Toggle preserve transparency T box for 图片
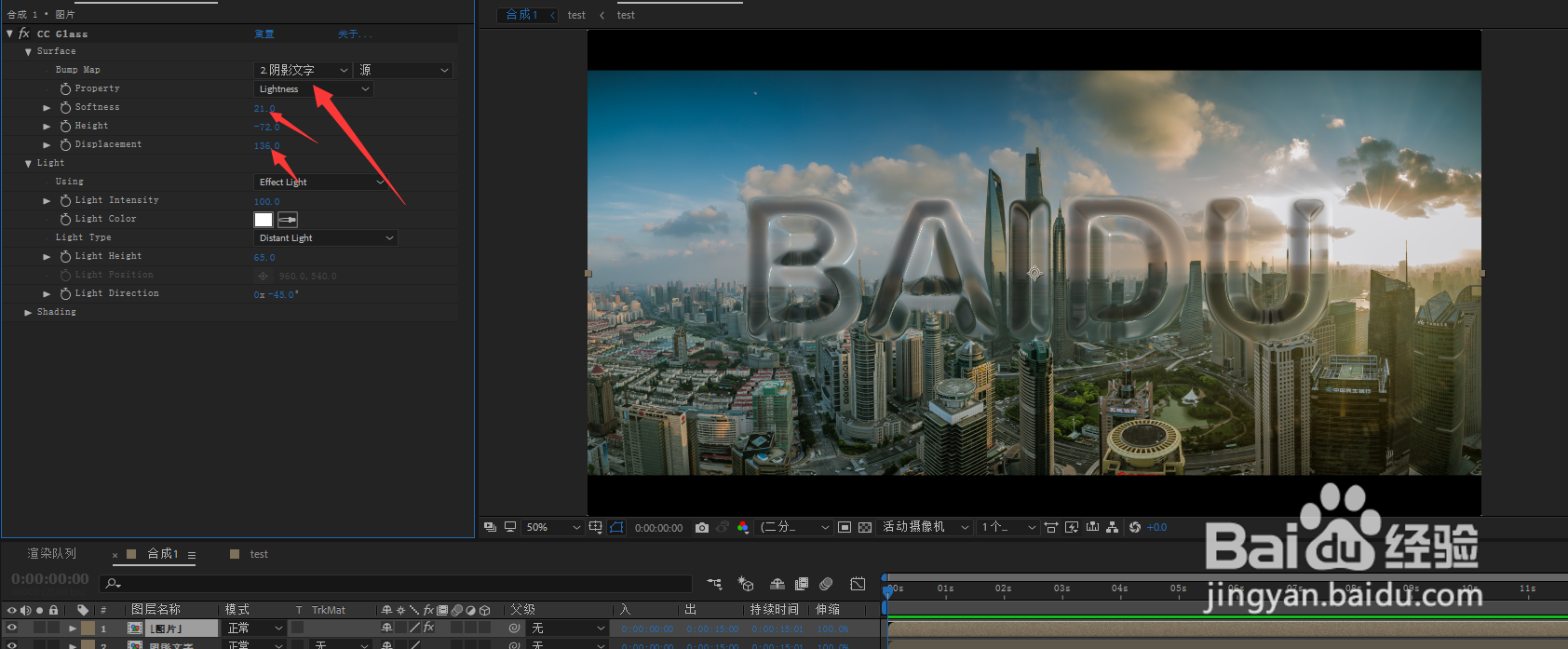The image size is (1568, 649). (298, 629)
